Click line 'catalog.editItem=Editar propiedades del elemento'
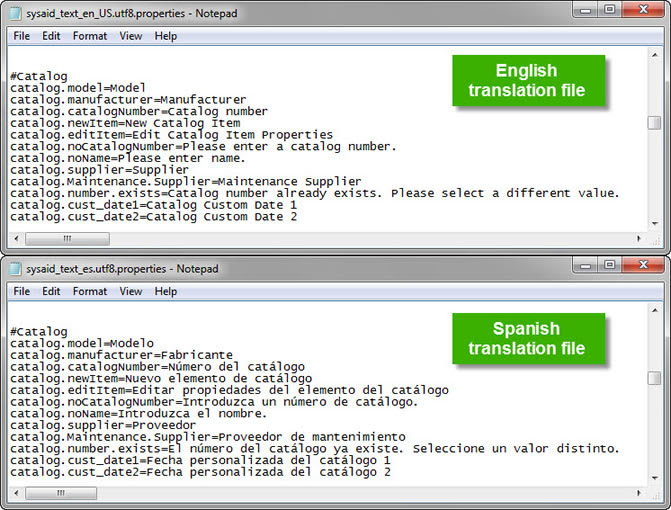 [229, 390]
